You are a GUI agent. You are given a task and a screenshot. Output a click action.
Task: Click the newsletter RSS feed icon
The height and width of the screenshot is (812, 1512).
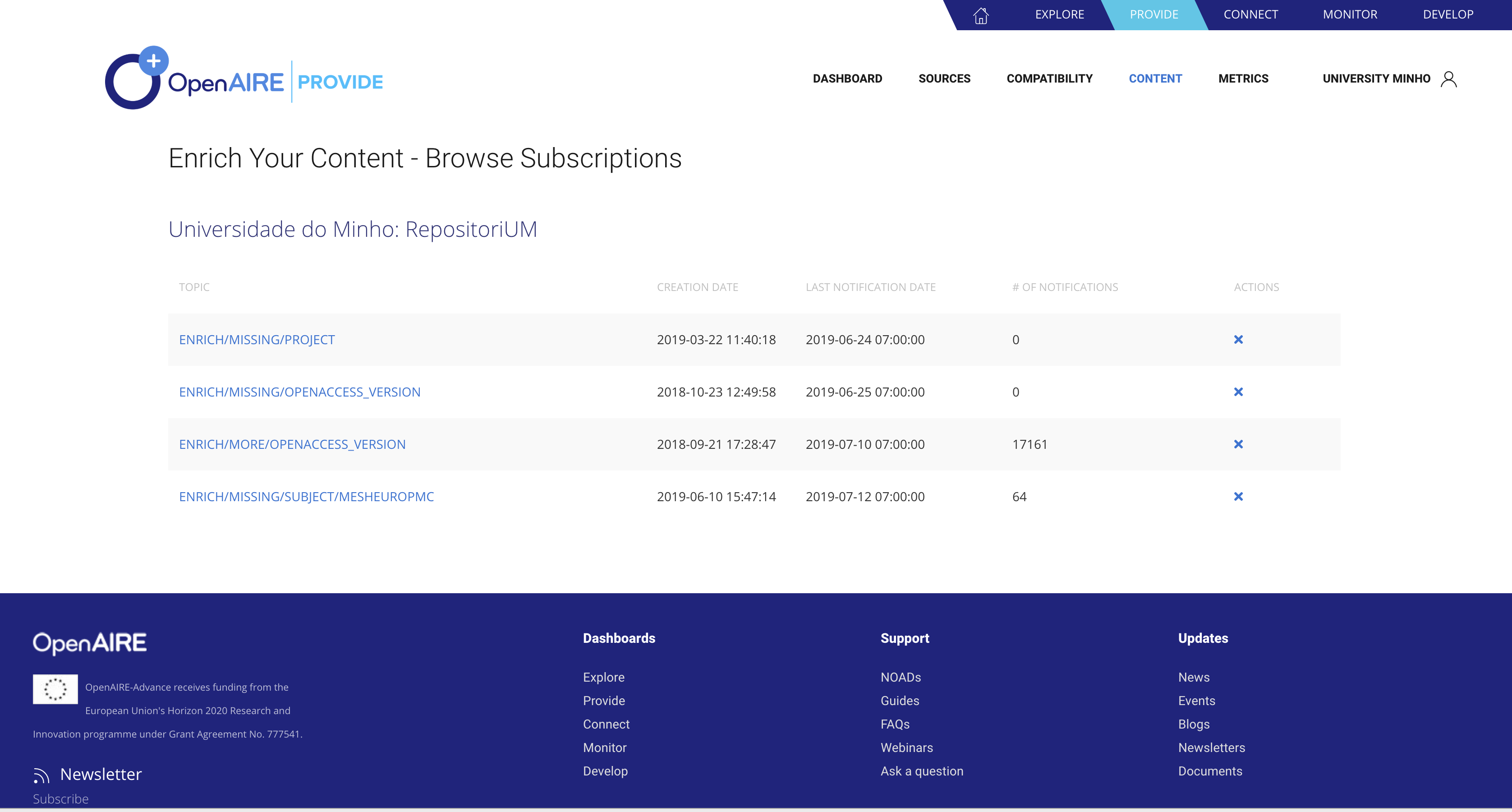(41, 775)
